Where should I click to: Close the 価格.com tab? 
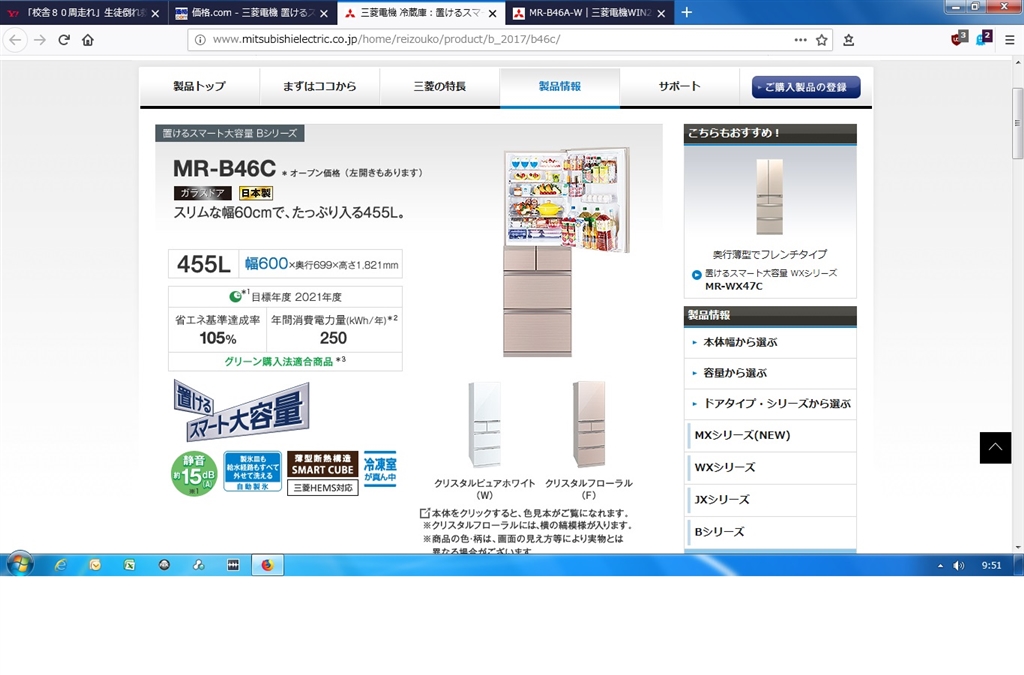point(325,13)
